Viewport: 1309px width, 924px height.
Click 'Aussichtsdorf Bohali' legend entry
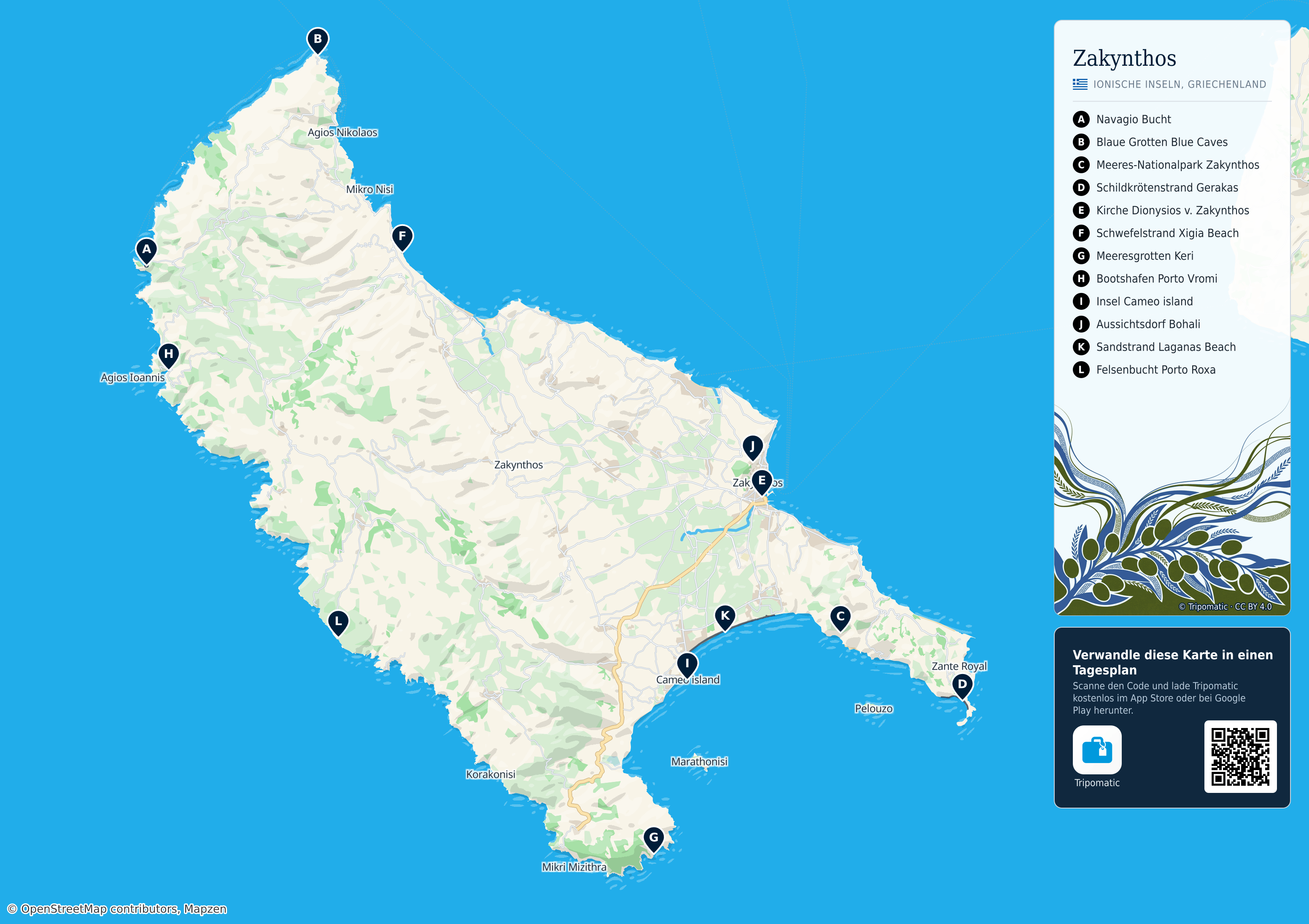(x=1148, y=324)
